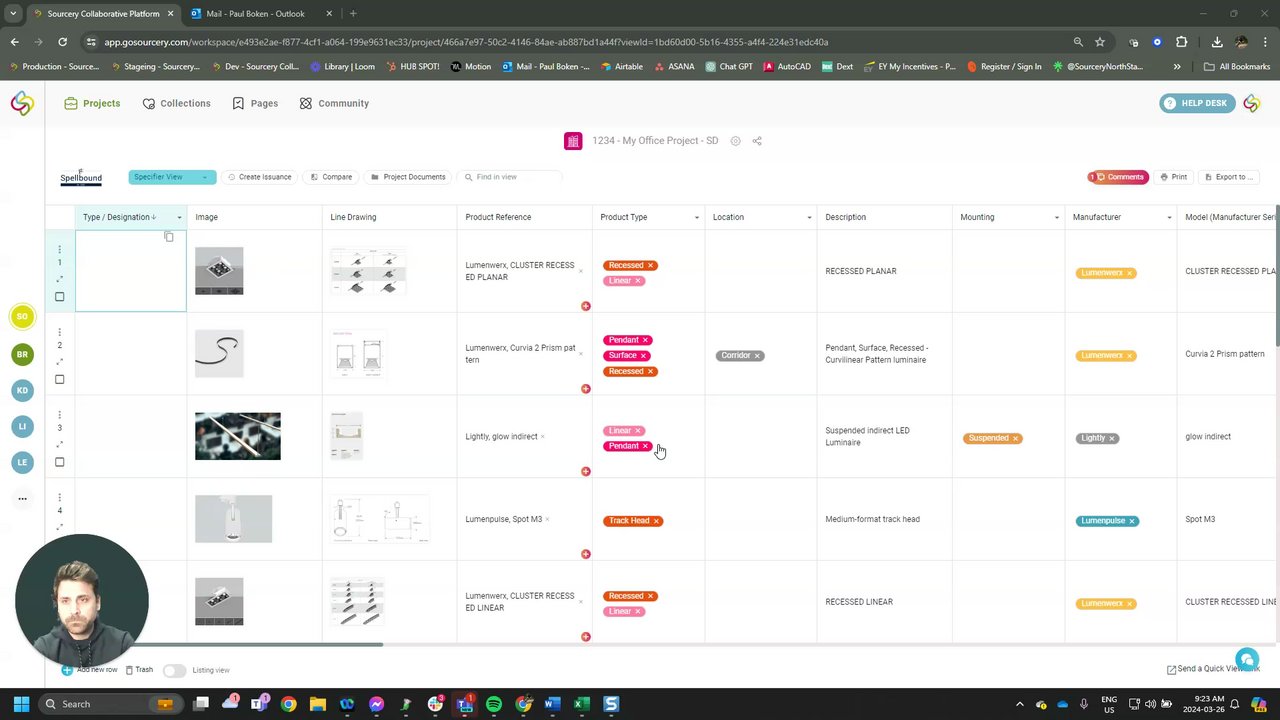This screenshot has width=1280, height=720.
Task: Open Excel from the Windows taskbar
Action: click(x=582, y=704)
